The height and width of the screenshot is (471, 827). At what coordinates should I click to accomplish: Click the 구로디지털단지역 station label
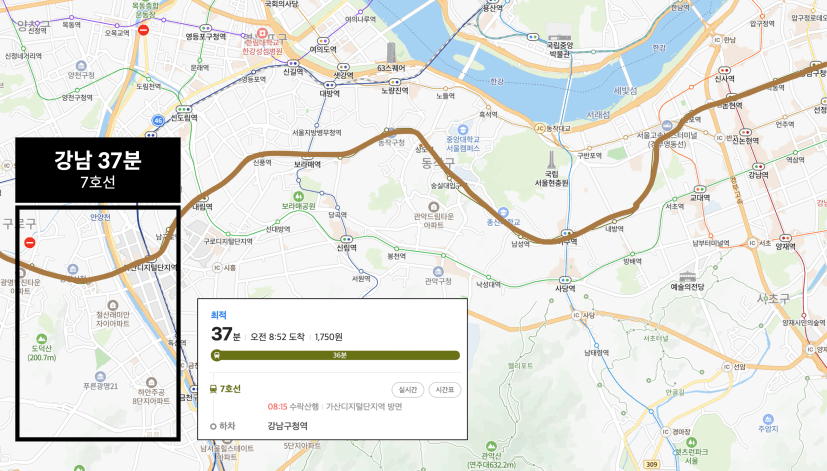pyautogui.click(x=228, y=241)
